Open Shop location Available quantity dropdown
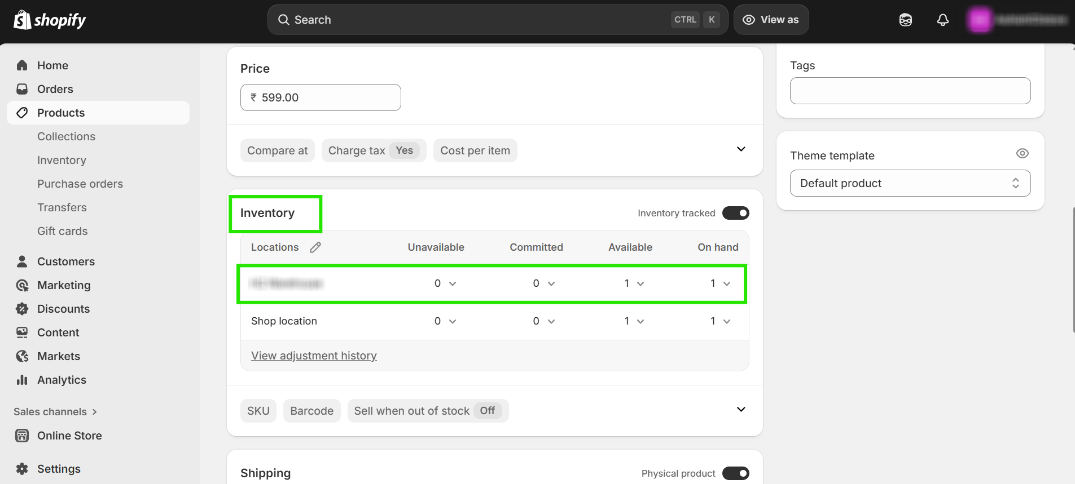The height and width of the screenshot is (484, 1075). tap(634, 321)
